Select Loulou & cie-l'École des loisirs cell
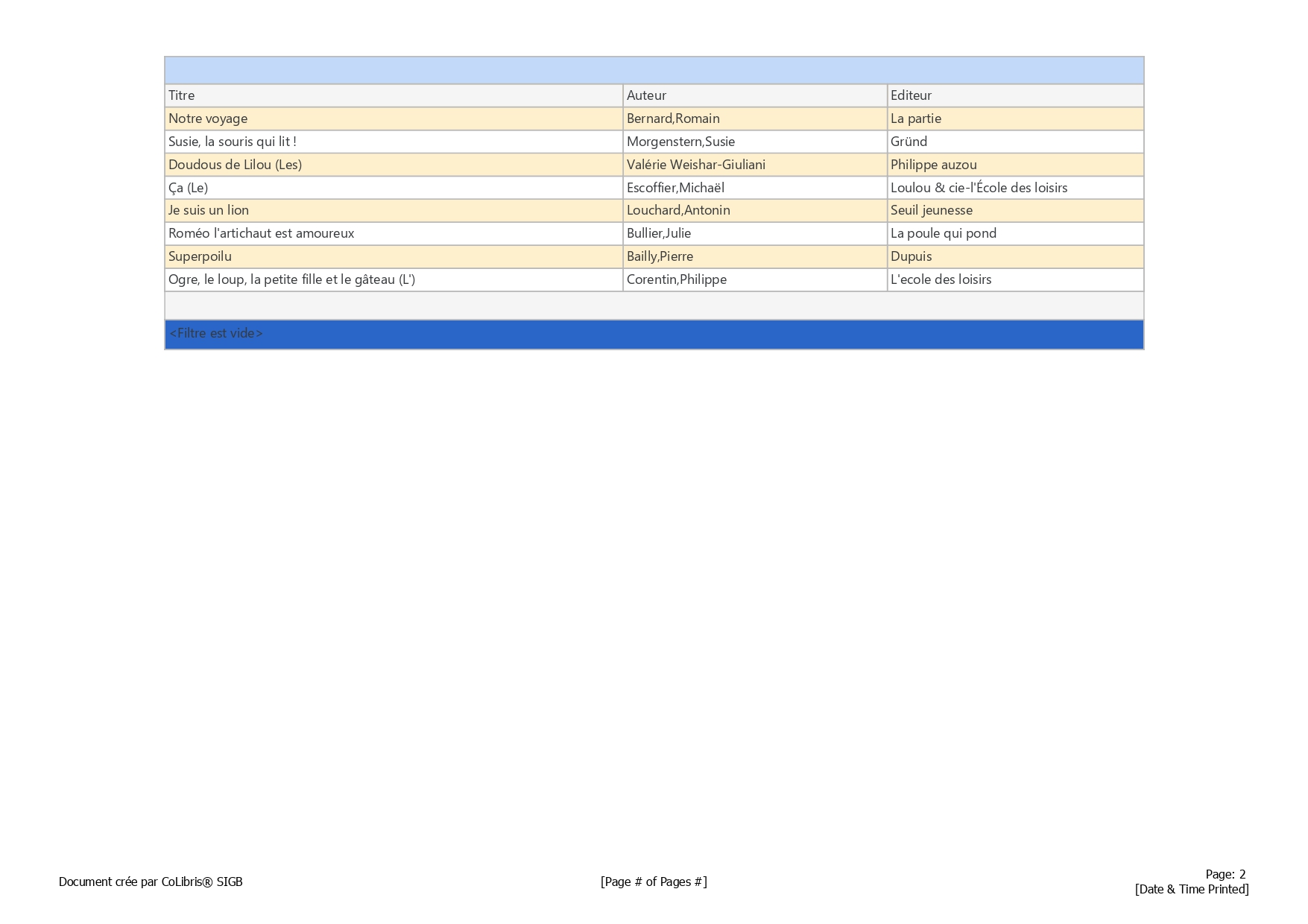This screenshot has height=924, width=1308. click(1015, 188)
